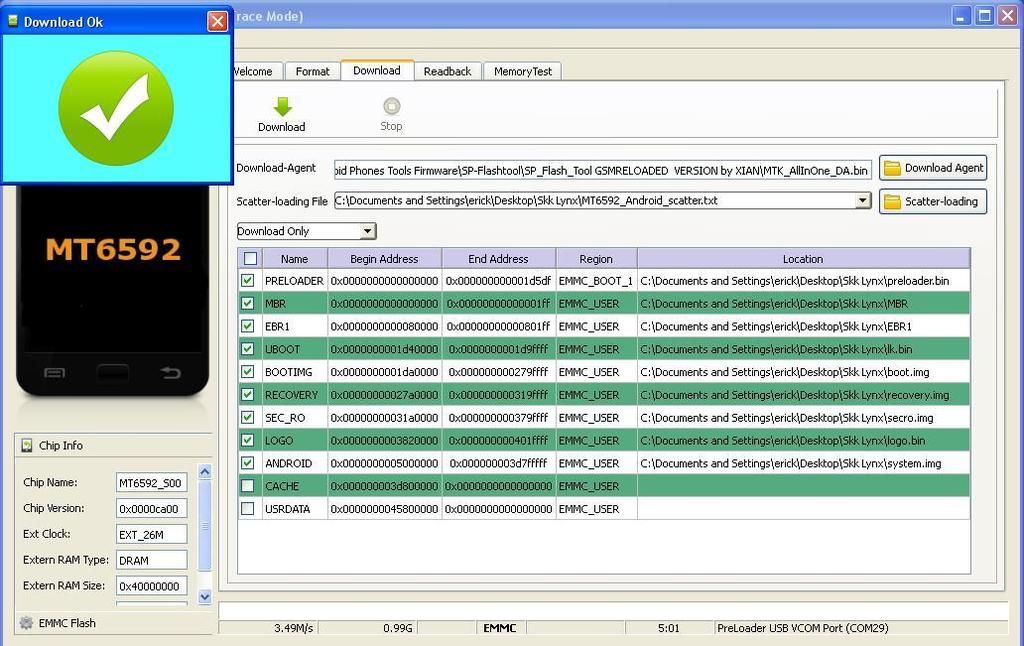Switch to the Format tab
1024x646 pixels.
point(312,71)
